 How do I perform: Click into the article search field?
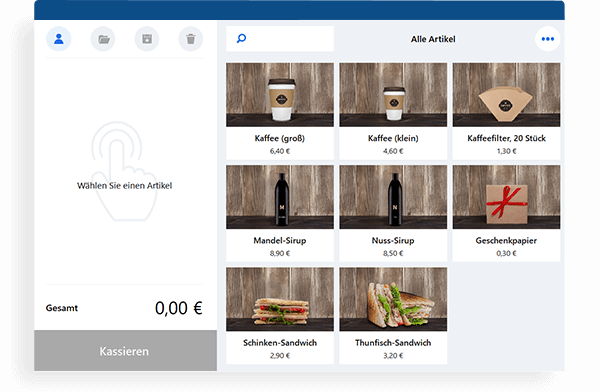pyautogui.click(x=280, y=39)
